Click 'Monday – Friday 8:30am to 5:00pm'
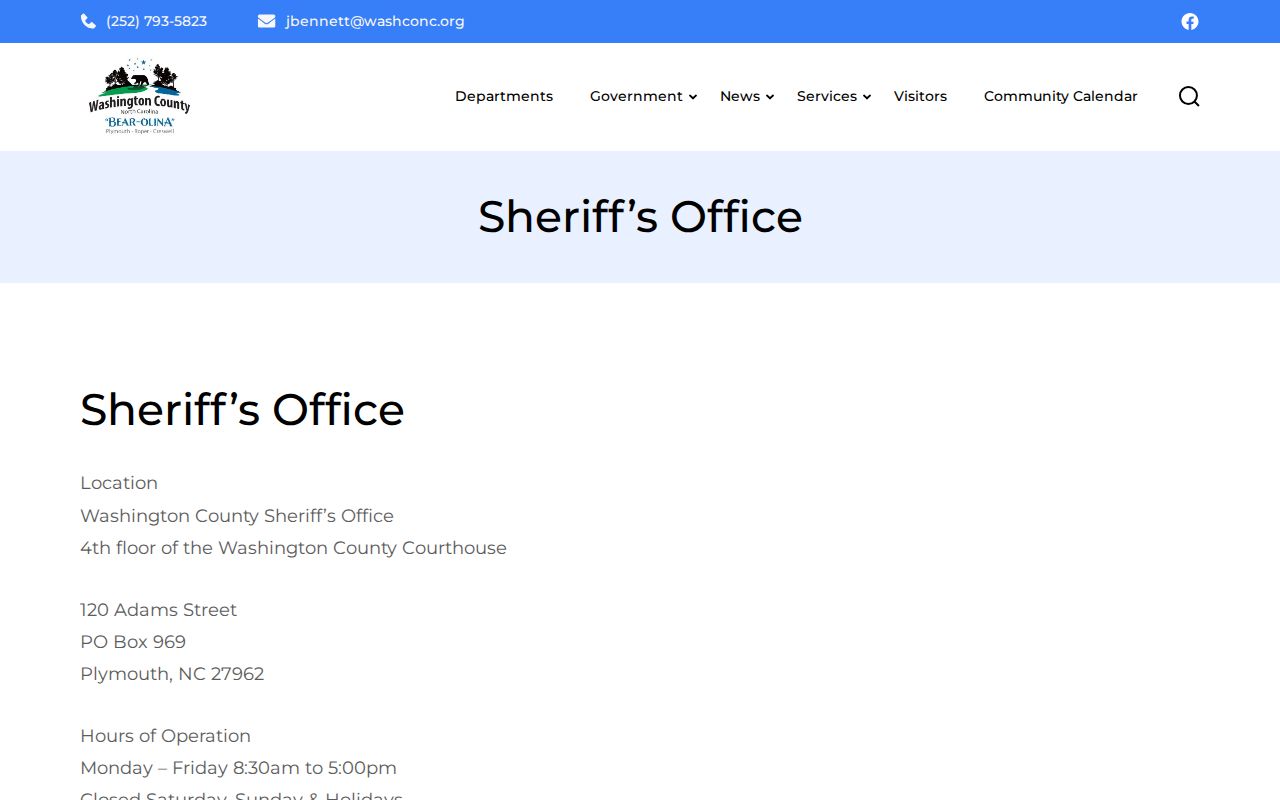The height and width of the screenshot is (800, 1280). point(238,768)
